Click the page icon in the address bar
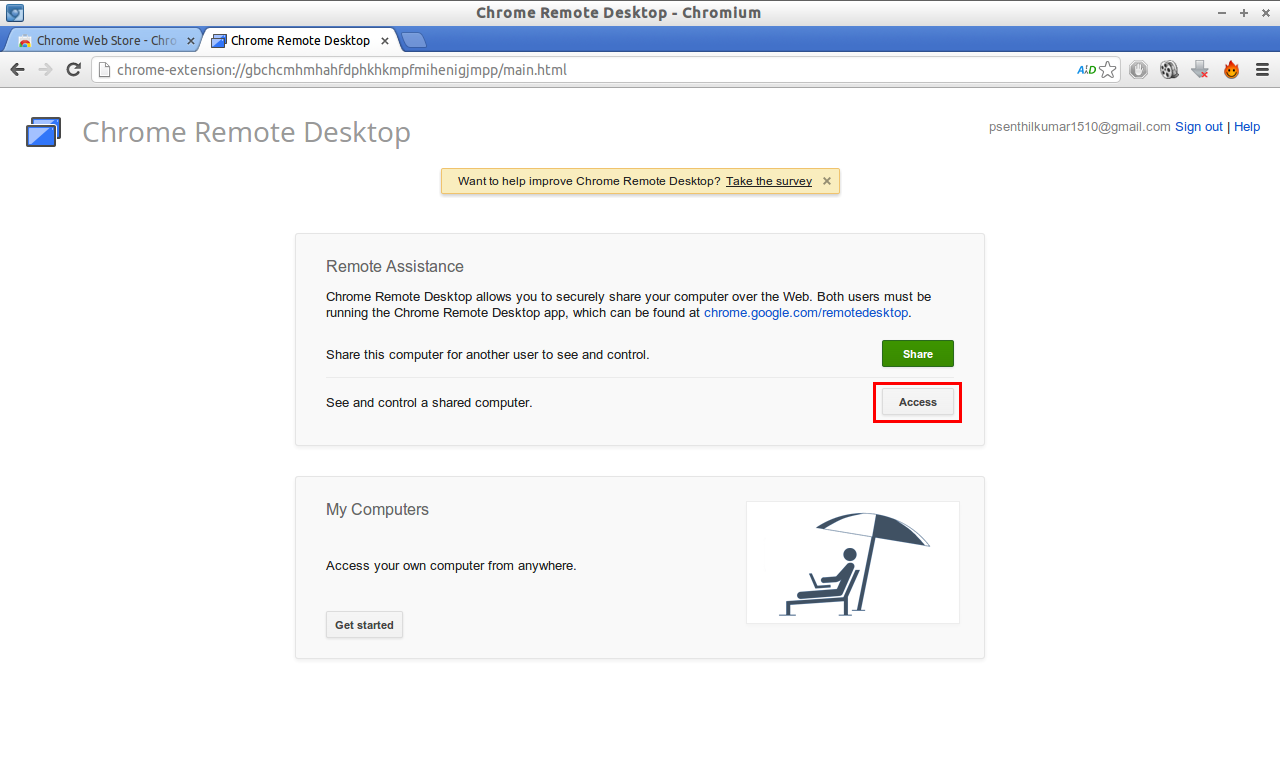 pos(104,70)
